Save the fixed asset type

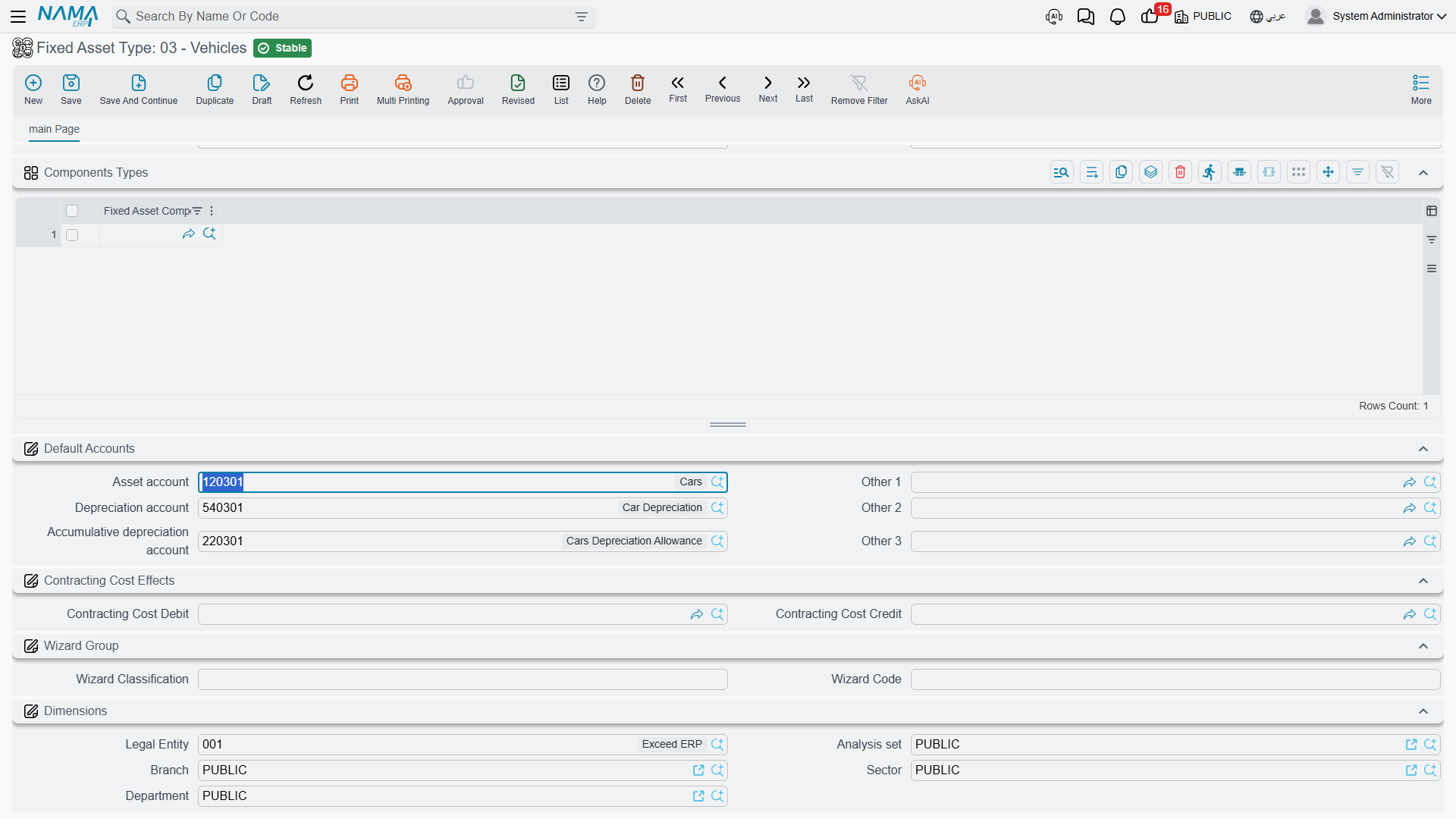pos(71,89)
